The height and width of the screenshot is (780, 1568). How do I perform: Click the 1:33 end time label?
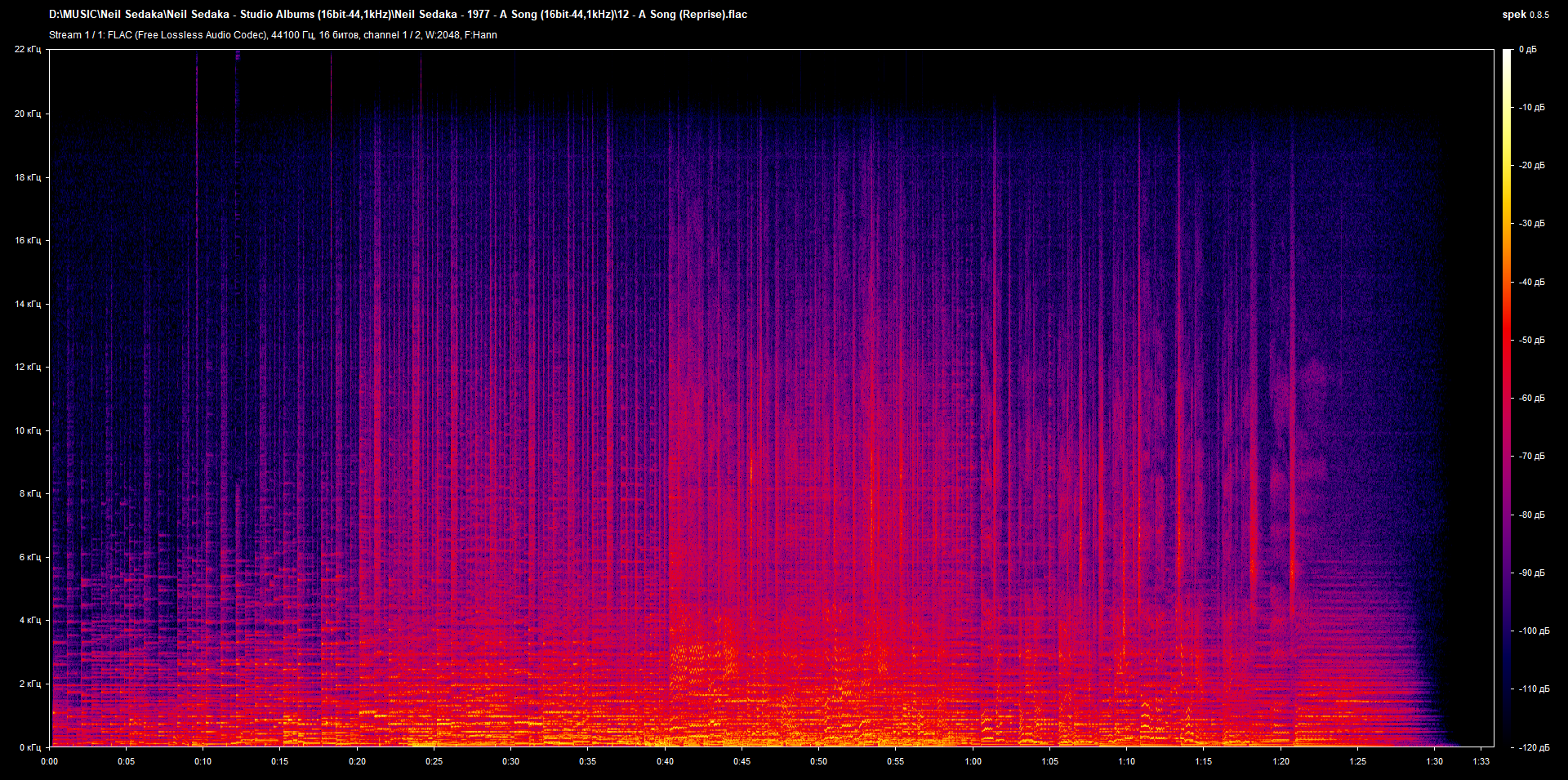pyautogui.click(x=1481, y=761)
